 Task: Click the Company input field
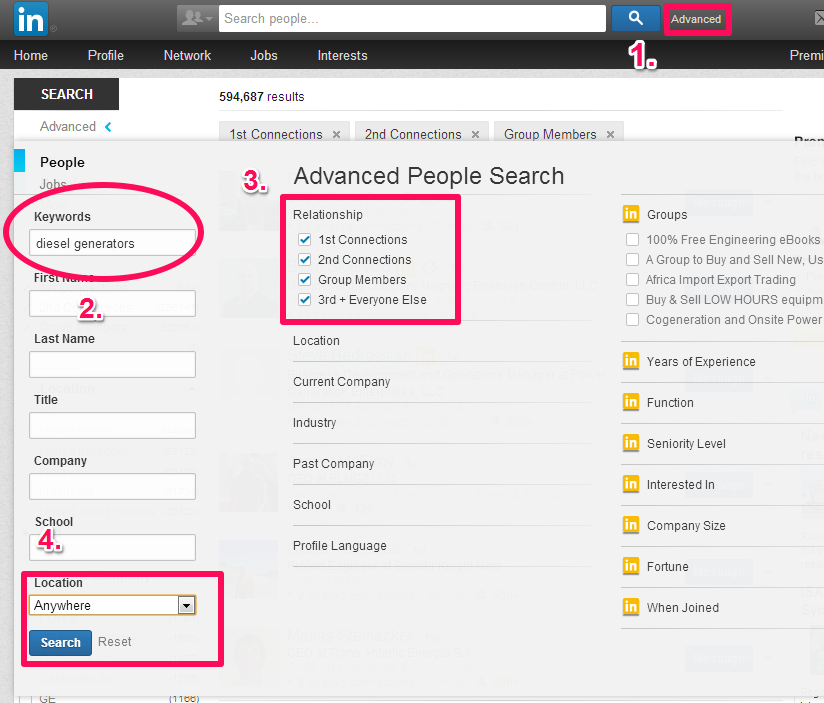[x=112, y=487]
